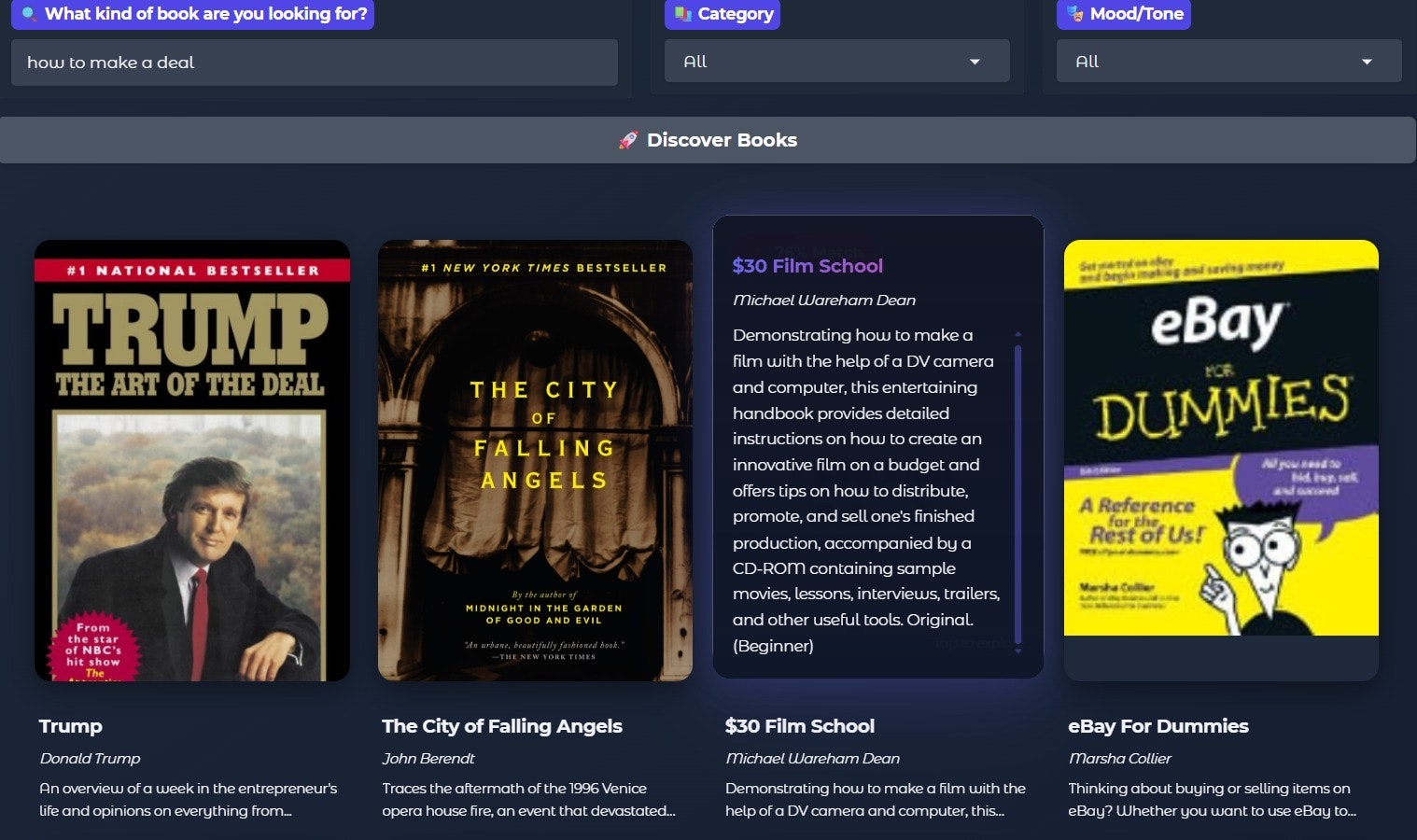Click author 'Michael Wareham Dean' below the card

[813, 759]
